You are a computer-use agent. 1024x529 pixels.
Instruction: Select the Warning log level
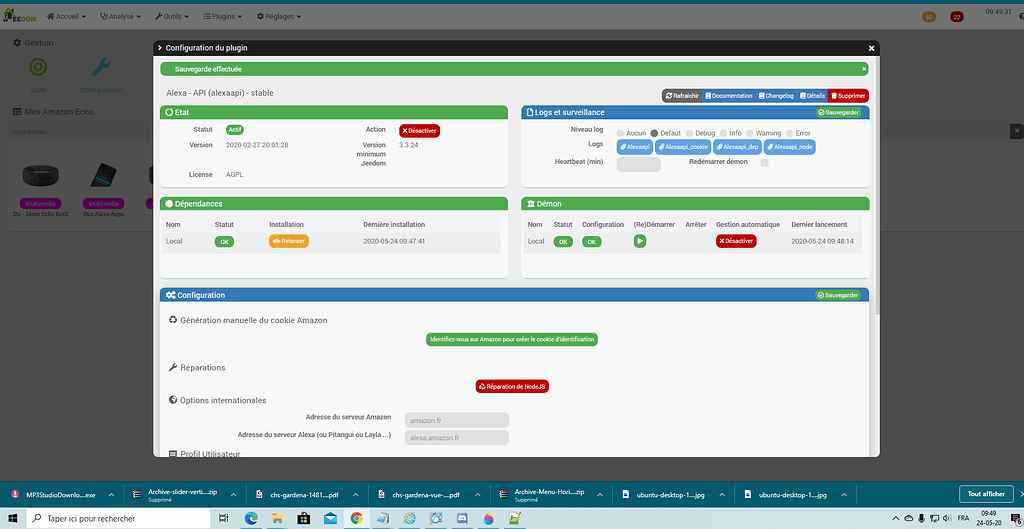tap(750, 133)
